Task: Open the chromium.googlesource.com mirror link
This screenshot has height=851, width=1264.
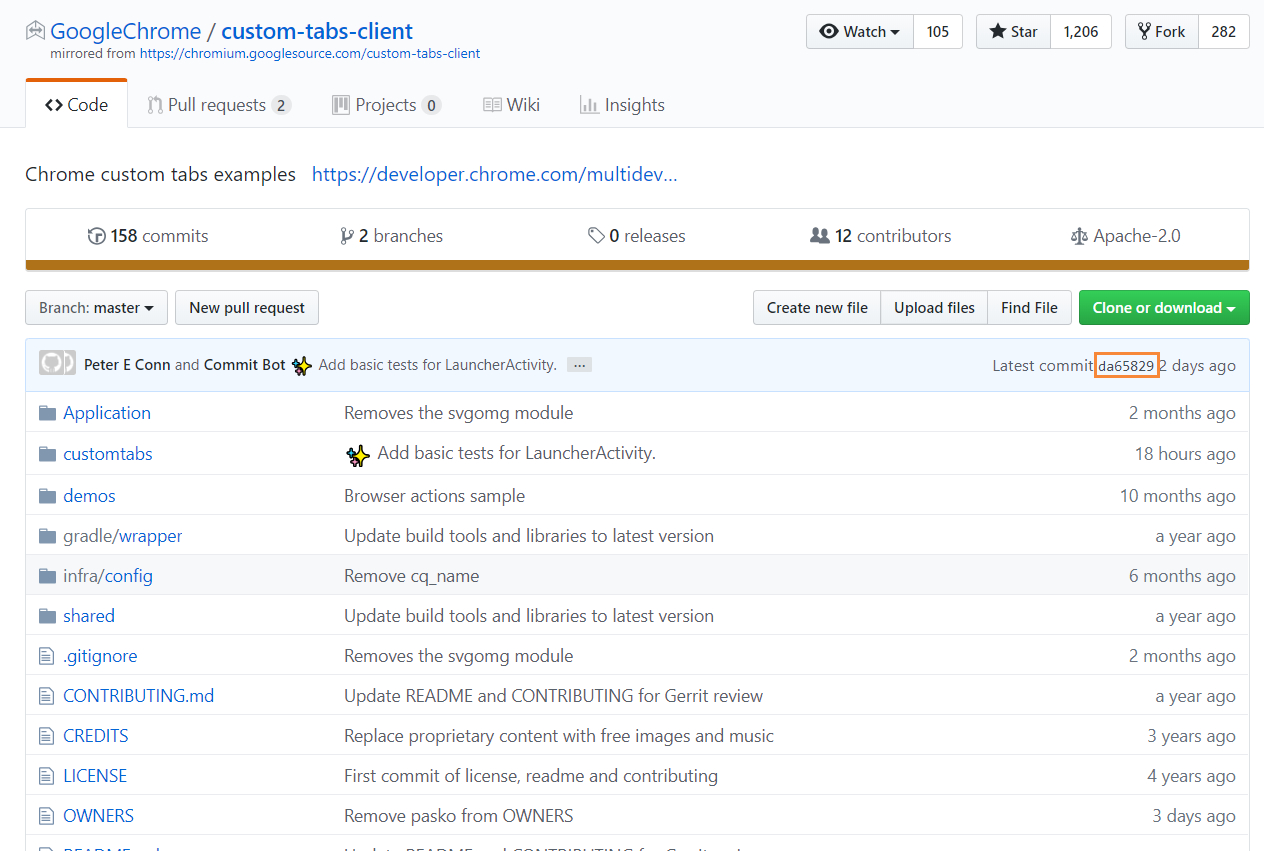Action: (310, 53)
